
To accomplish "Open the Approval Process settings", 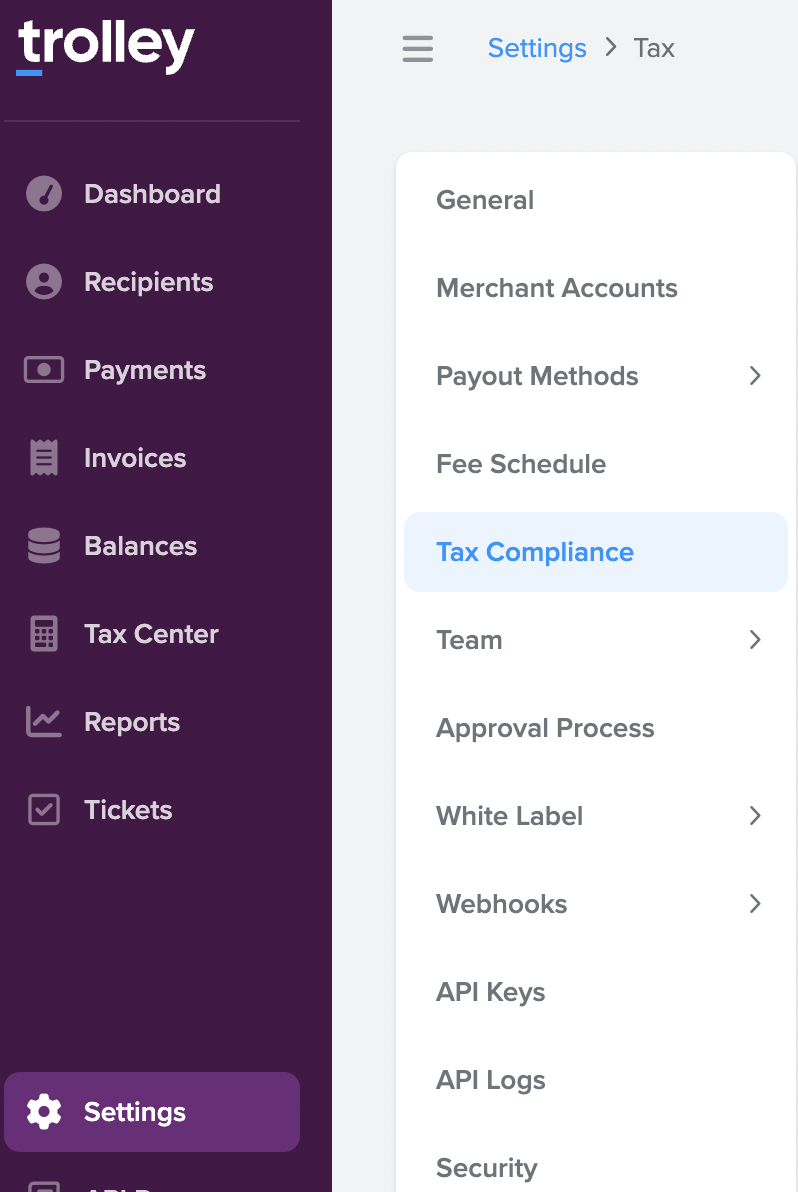I will coord(545,728).
